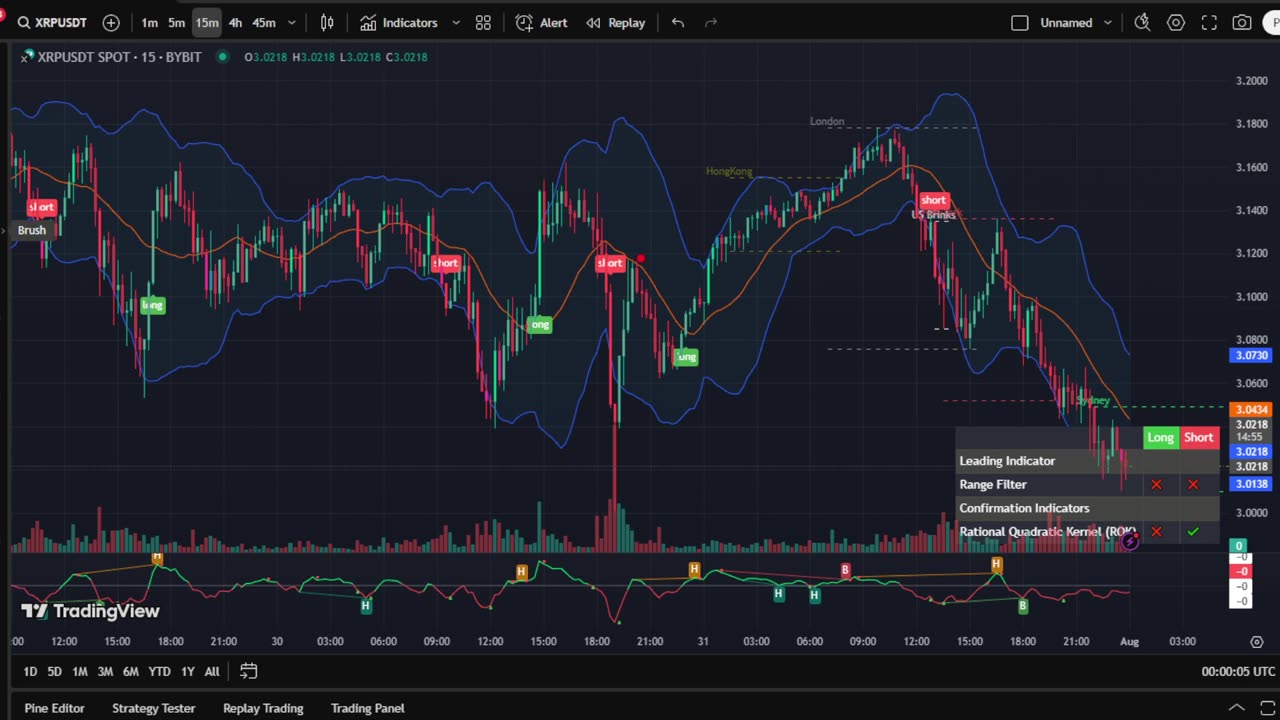The height and width of the screenshot is (720, 1280).
Task: Click the HongKong session label
Action: pos(729,171)
